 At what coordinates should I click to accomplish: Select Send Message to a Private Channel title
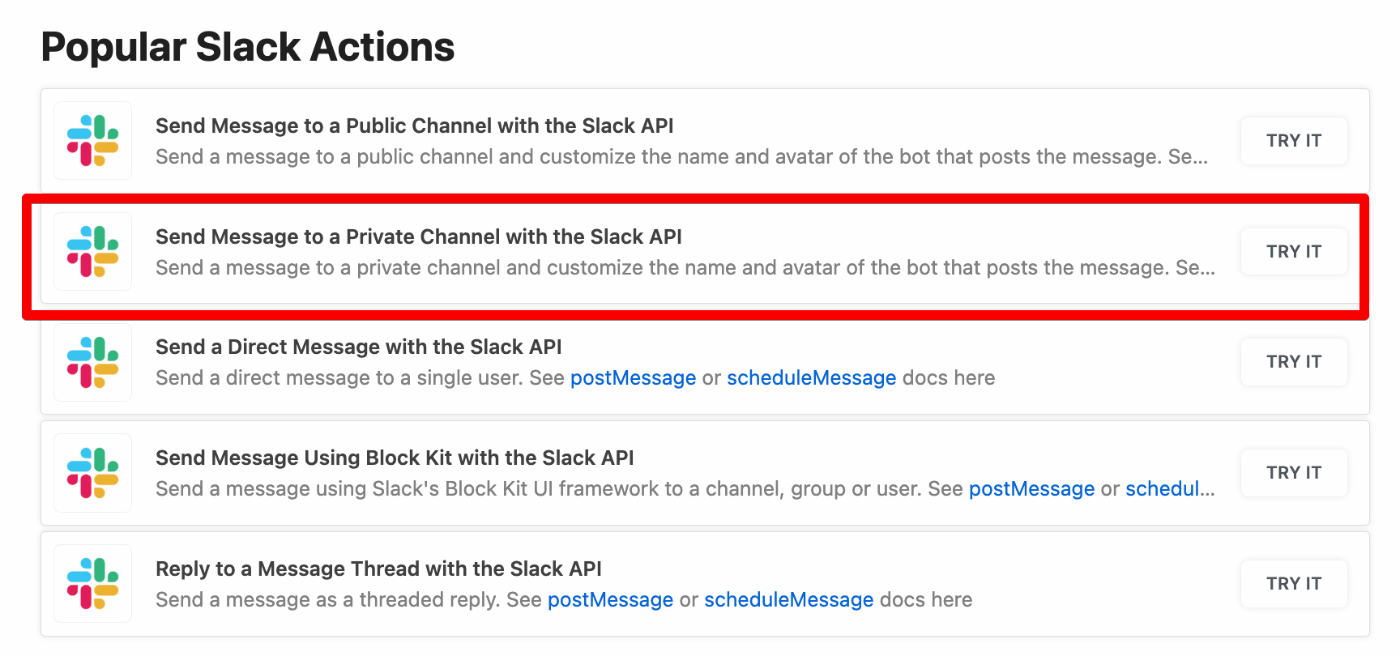pyautogui.click(x=418, y=237)
